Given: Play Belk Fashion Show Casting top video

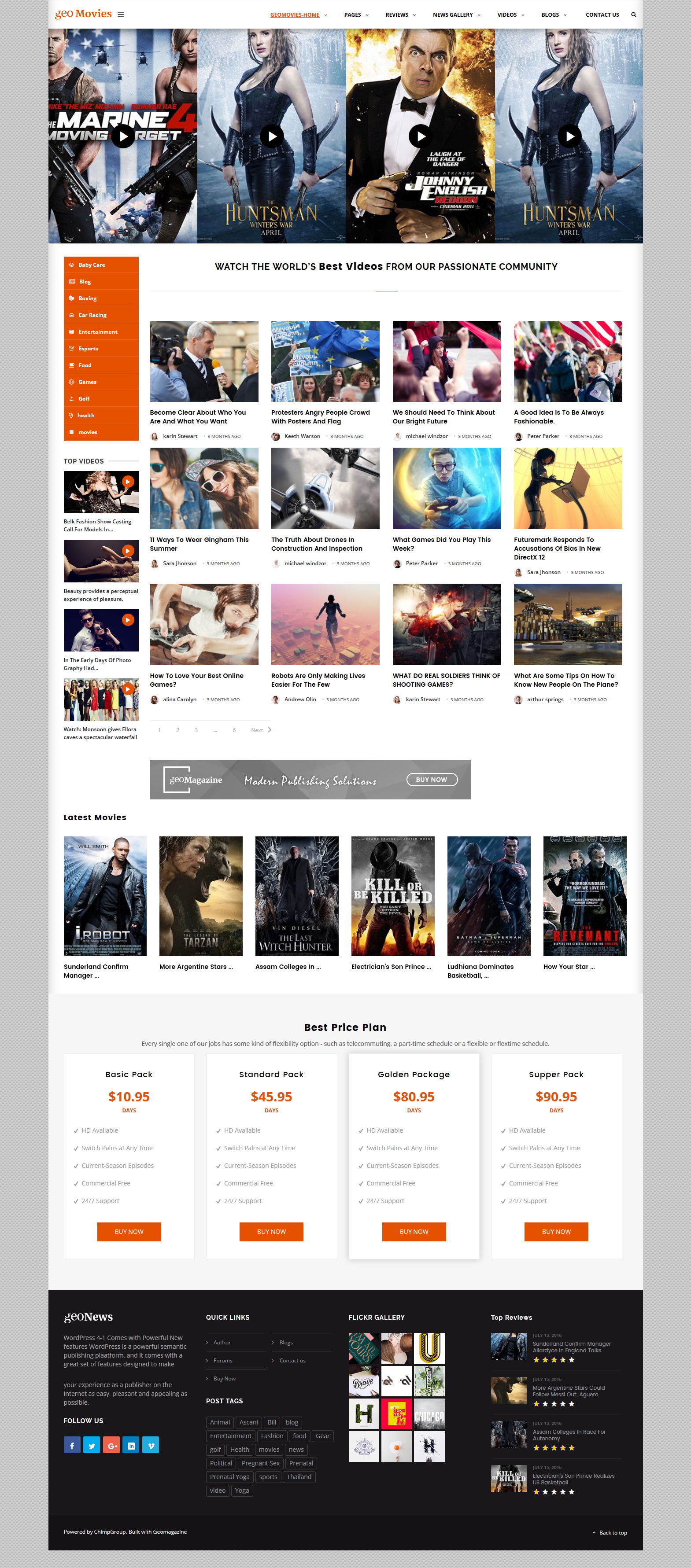Looking at the screenshot, I should pyautogui.click(x=128, y=482).
